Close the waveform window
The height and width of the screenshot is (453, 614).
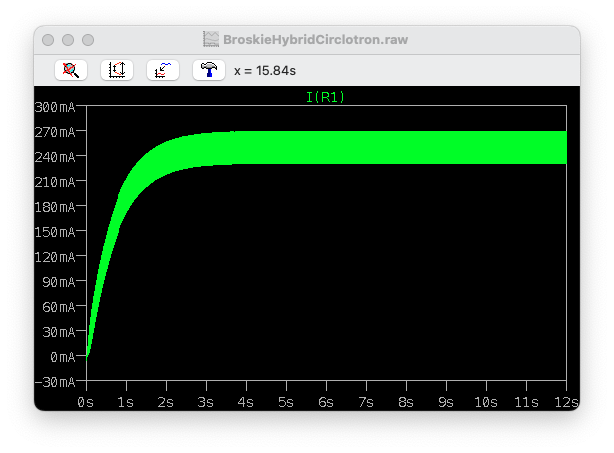point(48,40)
